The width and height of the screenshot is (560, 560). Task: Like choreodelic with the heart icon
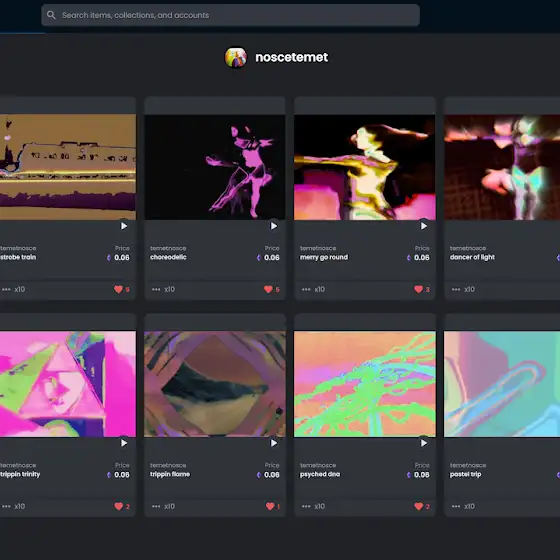click(x=268, y=289)
